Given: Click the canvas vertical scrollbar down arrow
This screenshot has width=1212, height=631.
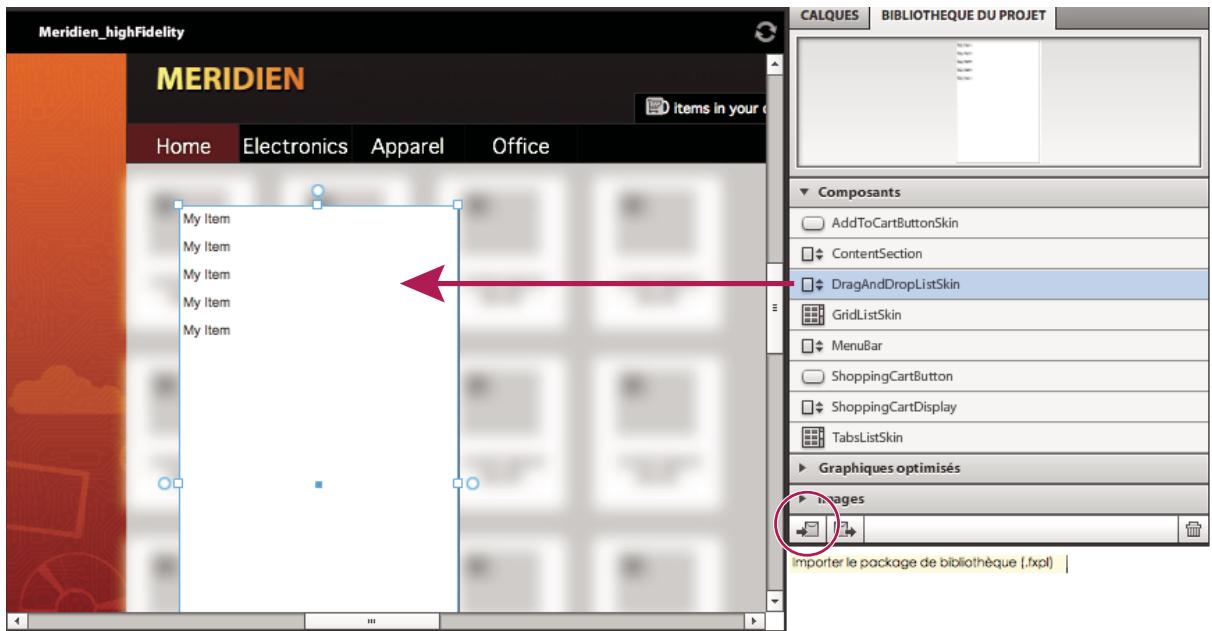Looking at the screenshot, I should coord(774,600).
